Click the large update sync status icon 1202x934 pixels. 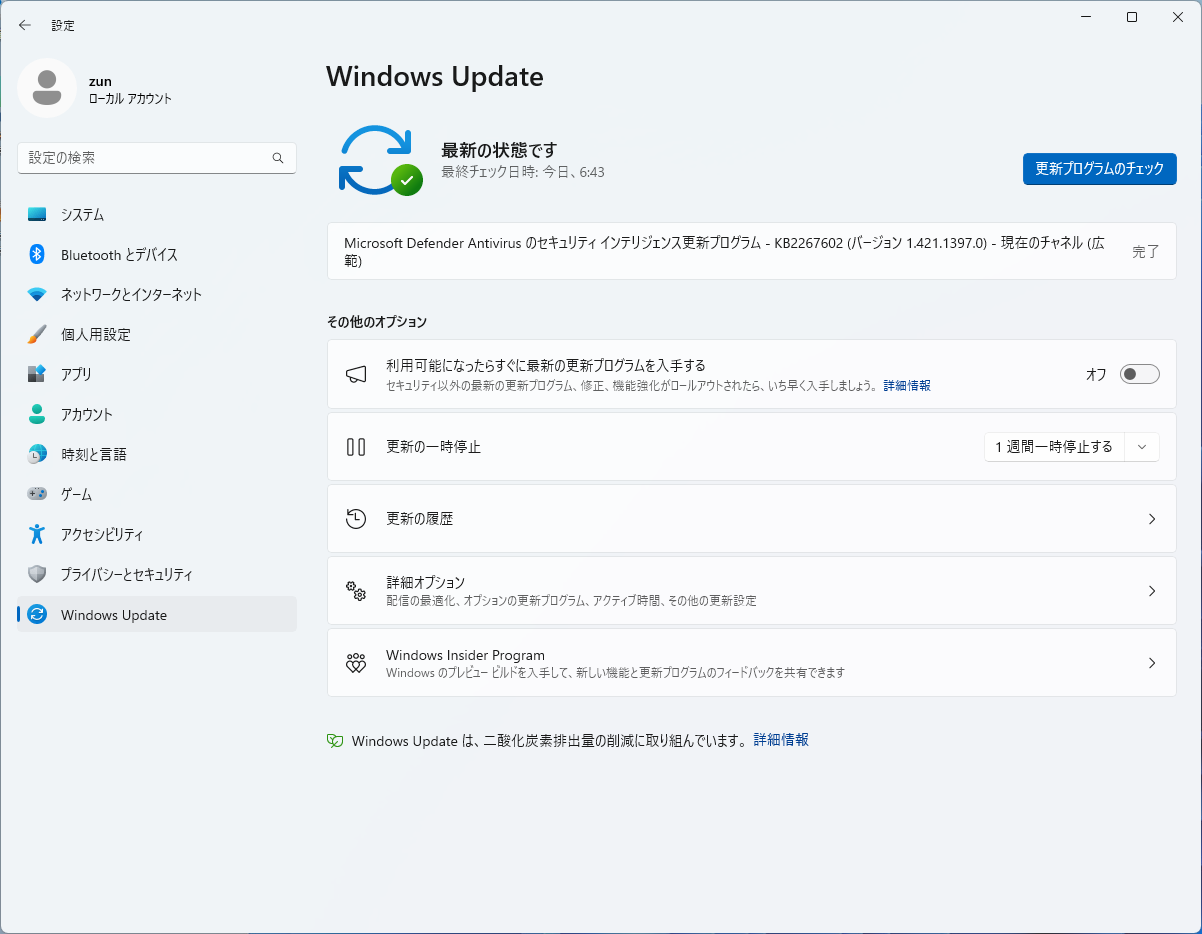(x=380, y=160)
